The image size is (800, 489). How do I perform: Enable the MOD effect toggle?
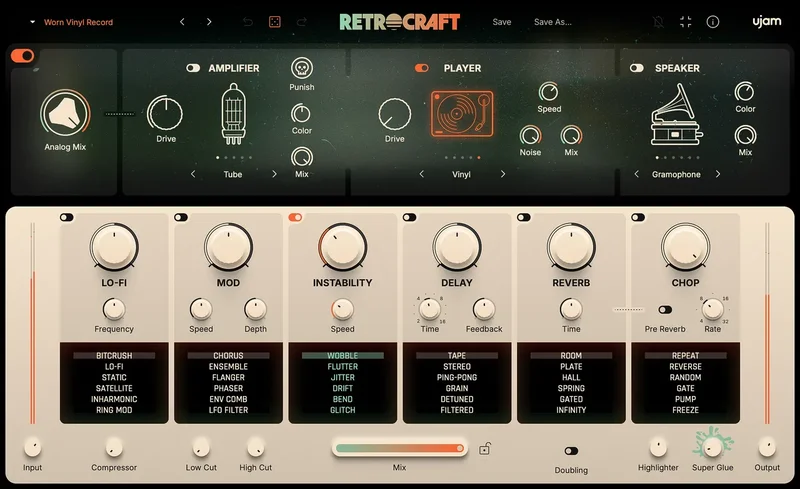[x=181, y=217]
